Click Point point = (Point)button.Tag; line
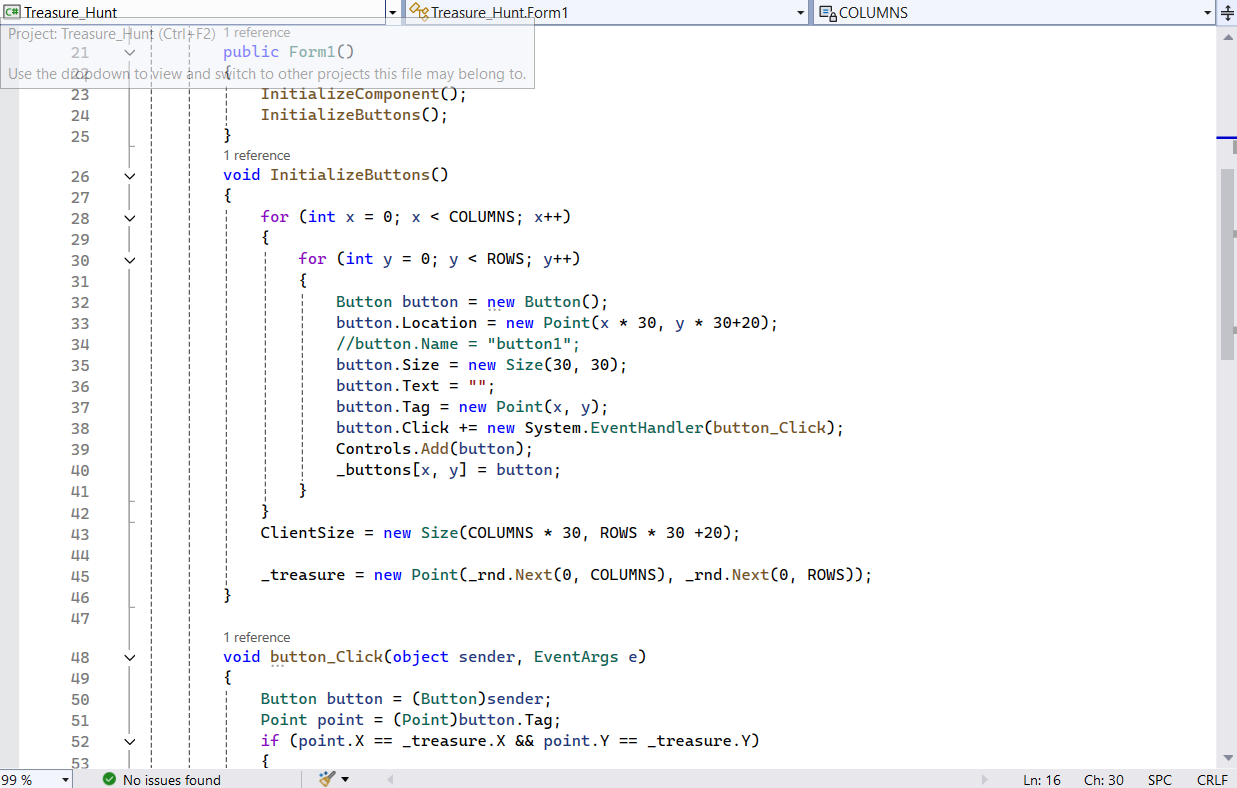 pos(411,720)
